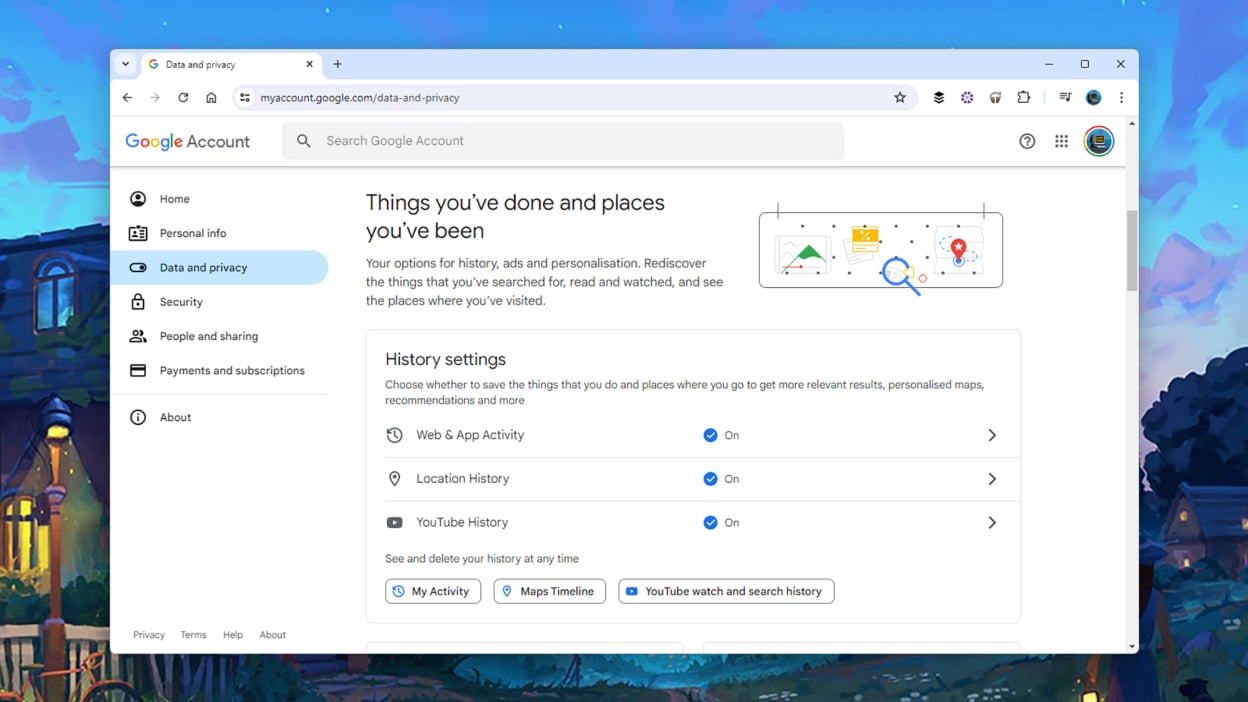Click the My Activity button
The width and height of the screenshot is (1248, 702).
(x=432, y=592)
